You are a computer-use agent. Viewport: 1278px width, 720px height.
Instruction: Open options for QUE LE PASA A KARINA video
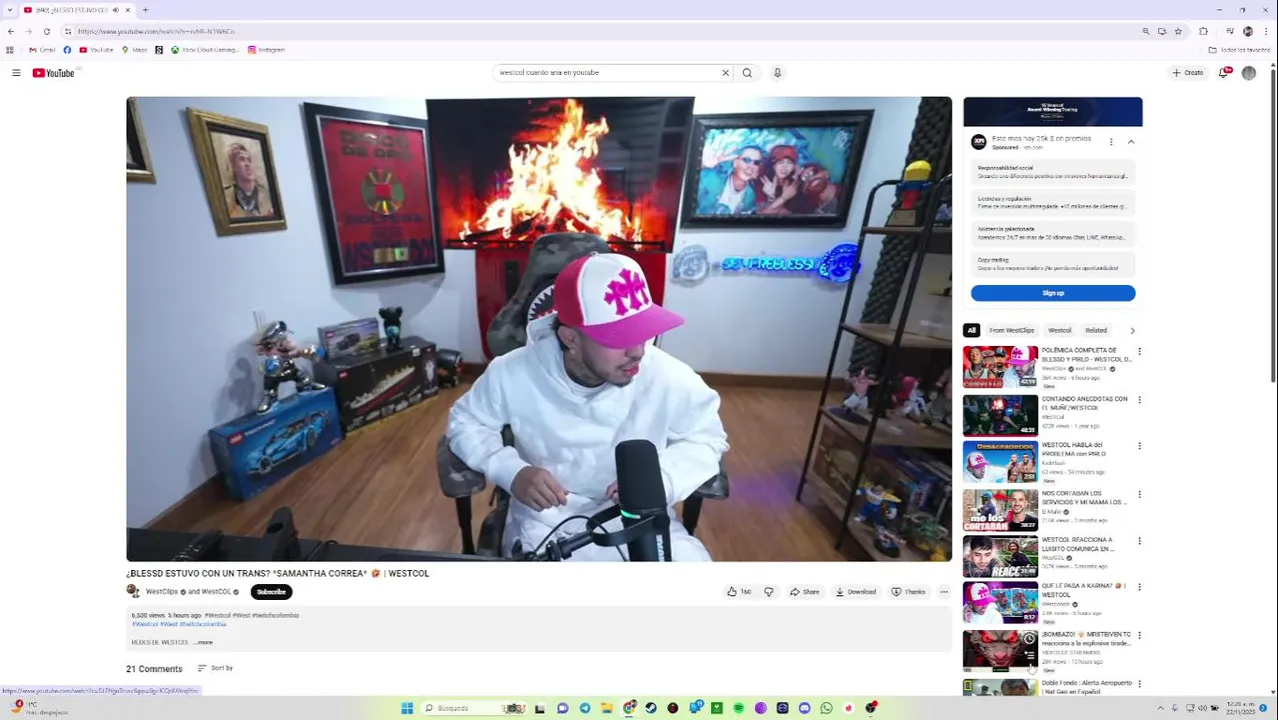coord(1139,587)
